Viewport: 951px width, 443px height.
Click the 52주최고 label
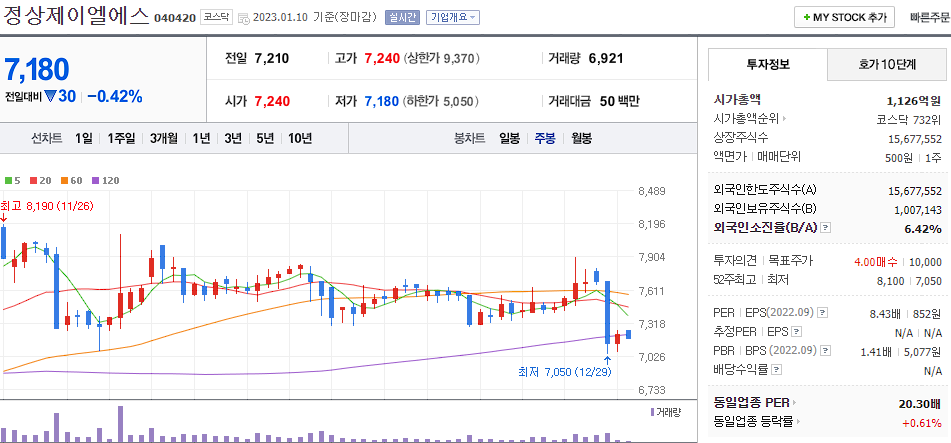735,280
